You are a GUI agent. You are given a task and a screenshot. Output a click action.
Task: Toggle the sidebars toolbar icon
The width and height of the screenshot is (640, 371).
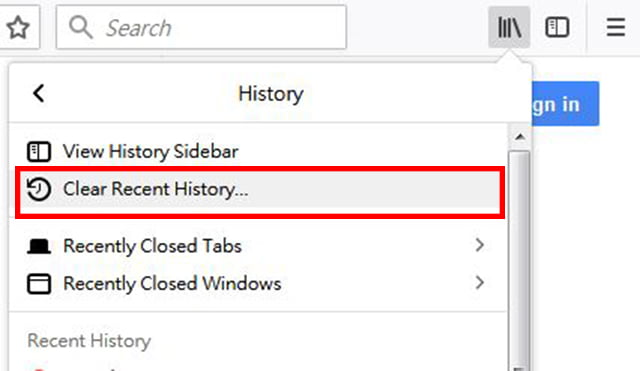coord(557,27)
